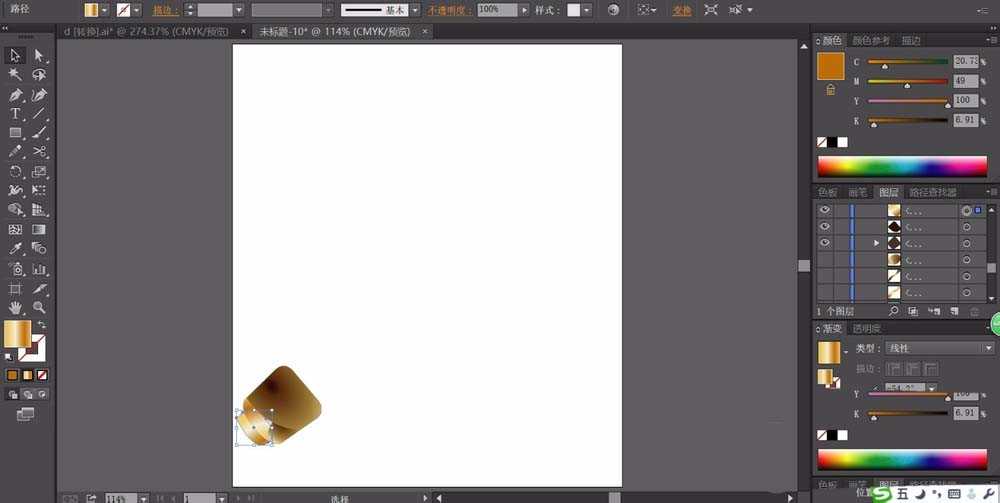The width and height of the screenshot is (1000, 503).
Task: Show the hidden fourth layer item
Action: [825, 259]
